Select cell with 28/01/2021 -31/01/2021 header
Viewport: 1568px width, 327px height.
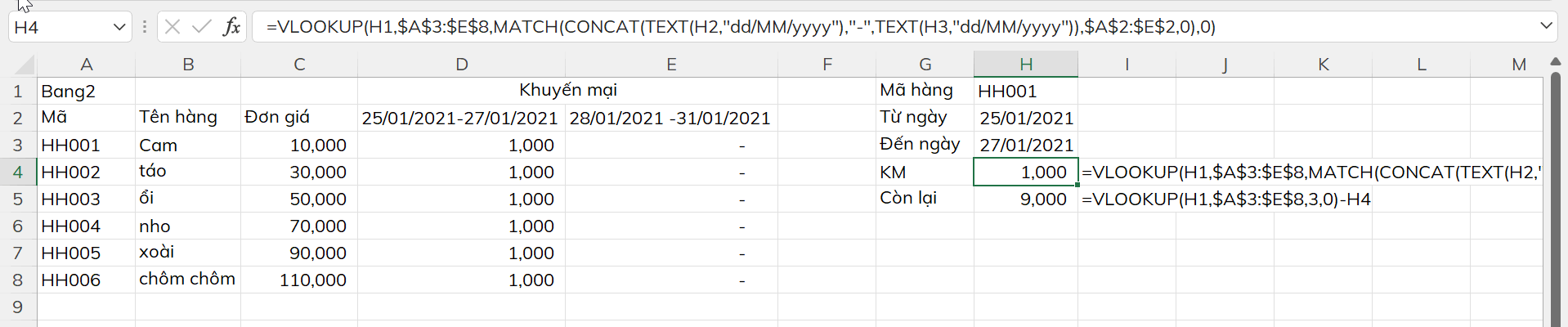(x=670, y=119)
